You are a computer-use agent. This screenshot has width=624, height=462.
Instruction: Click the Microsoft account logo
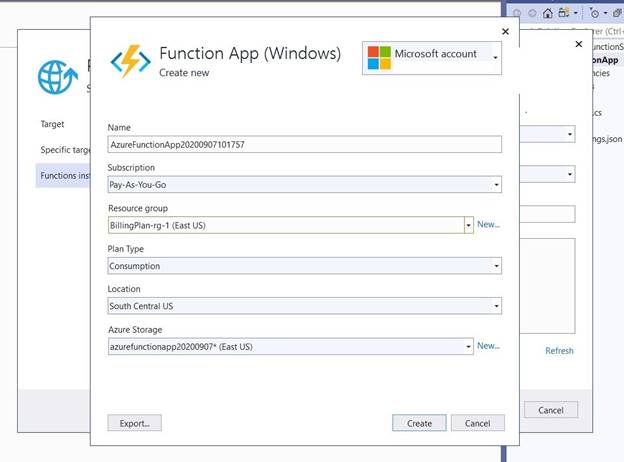click(379, 58)
